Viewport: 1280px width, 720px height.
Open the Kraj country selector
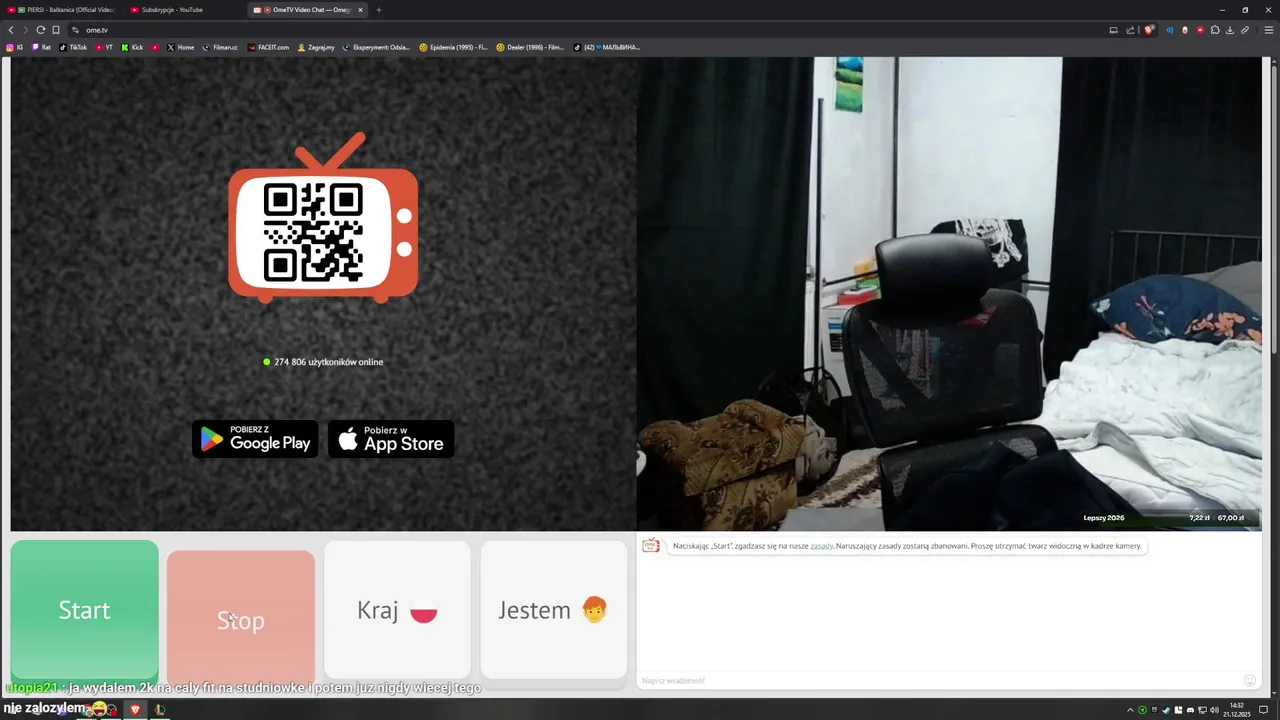[x=397, y=610]
